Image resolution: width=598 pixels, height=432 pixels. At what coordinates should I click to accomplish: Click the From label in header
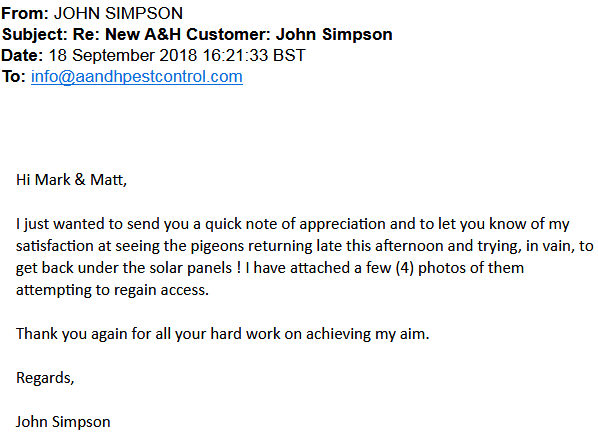pos(25,13)
